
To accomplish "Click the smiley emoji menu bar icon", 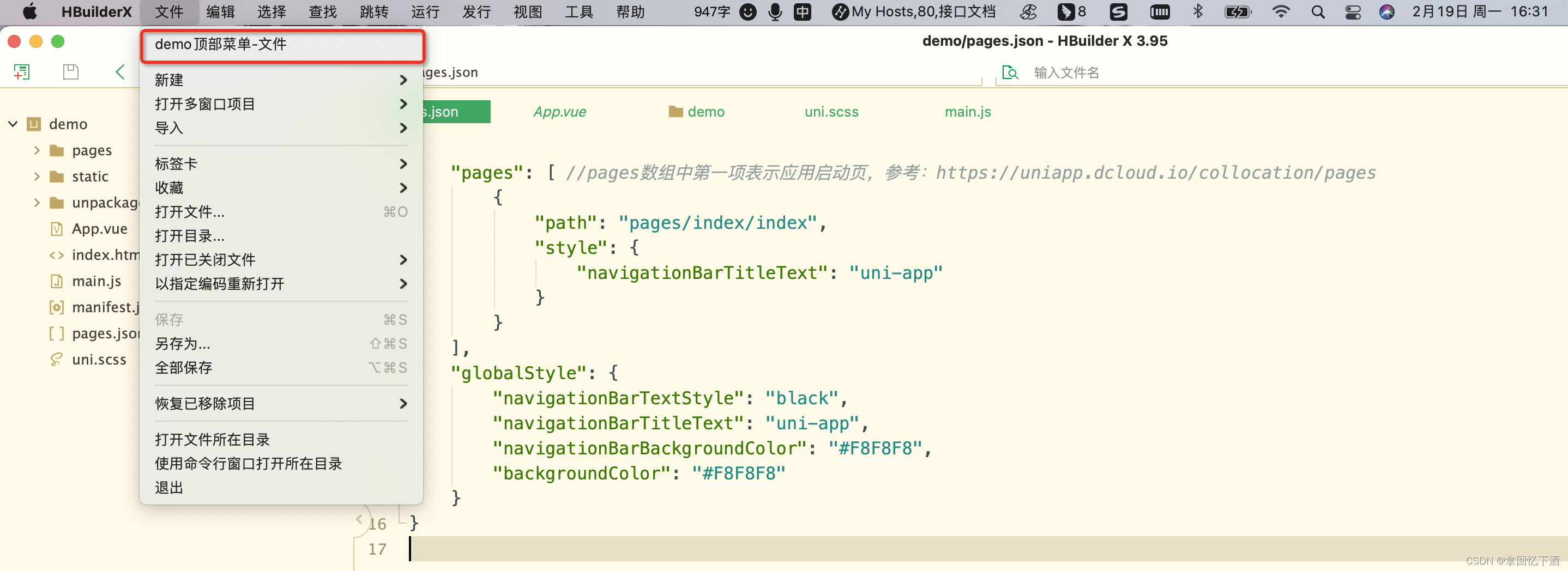I will 747,11.
